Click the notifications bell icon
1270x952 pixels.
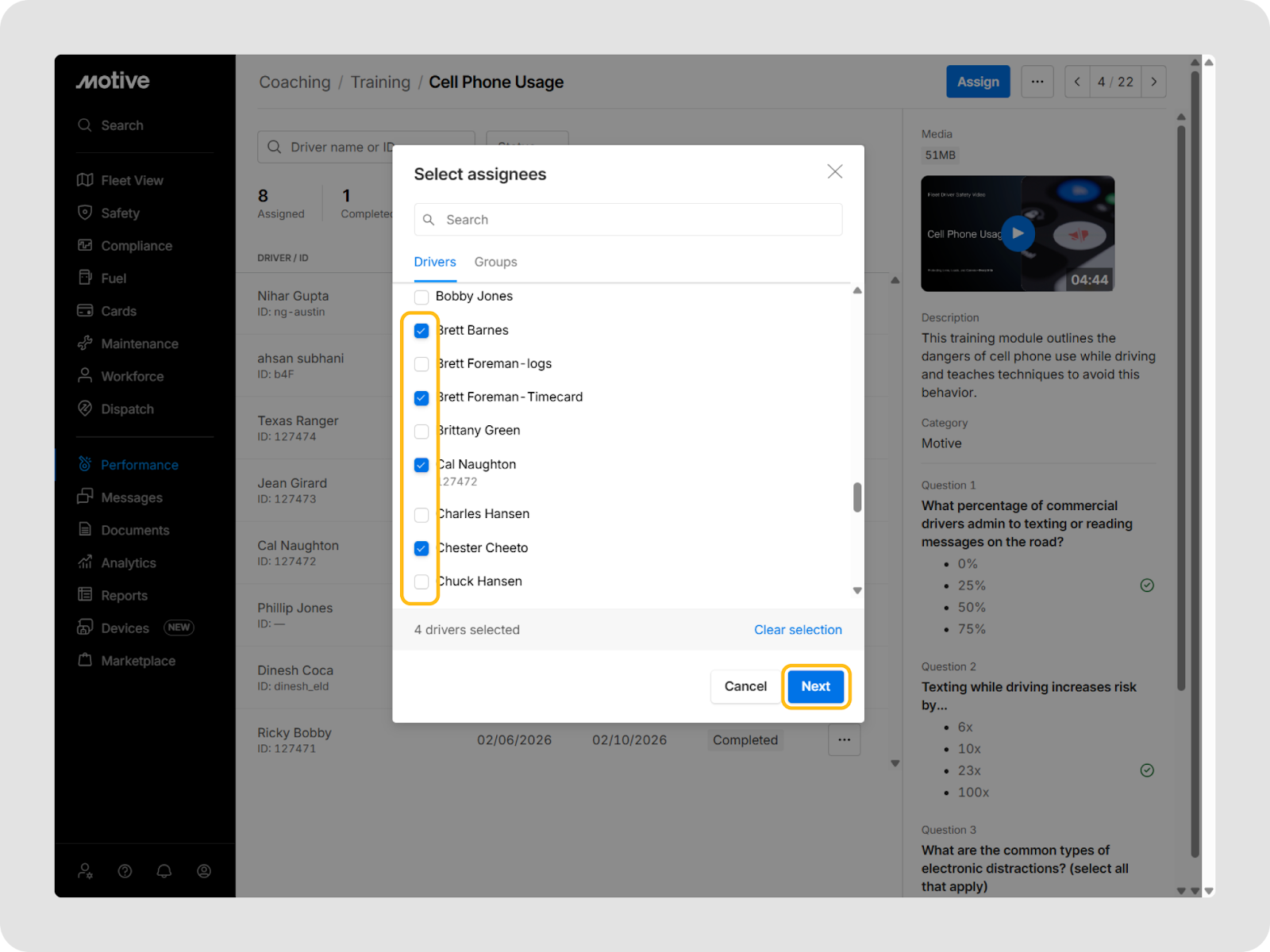(x=164, y=871)
